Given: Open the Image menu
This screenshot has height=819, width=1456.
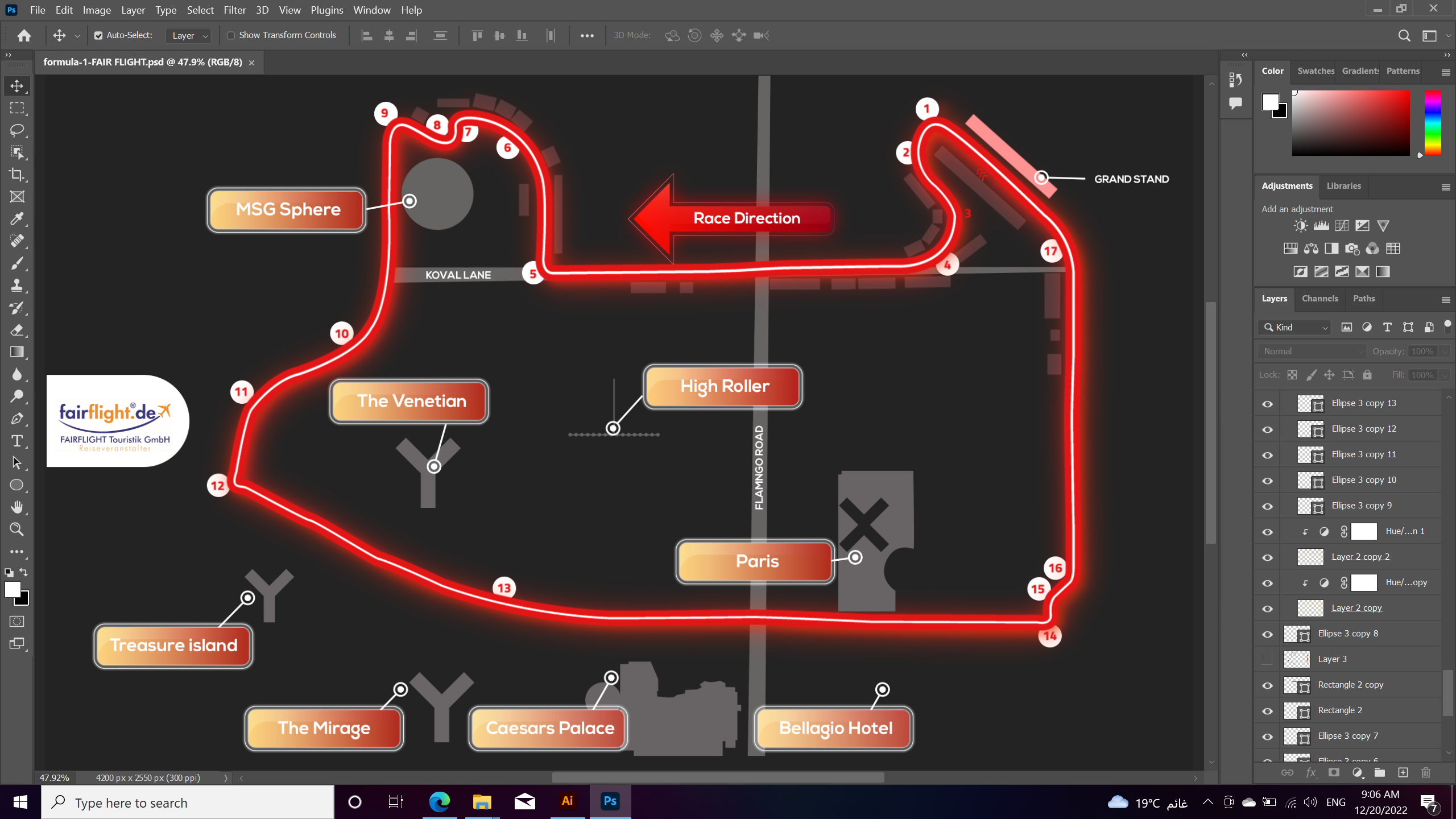Looking at the screenshot, I should click(97, 10).
